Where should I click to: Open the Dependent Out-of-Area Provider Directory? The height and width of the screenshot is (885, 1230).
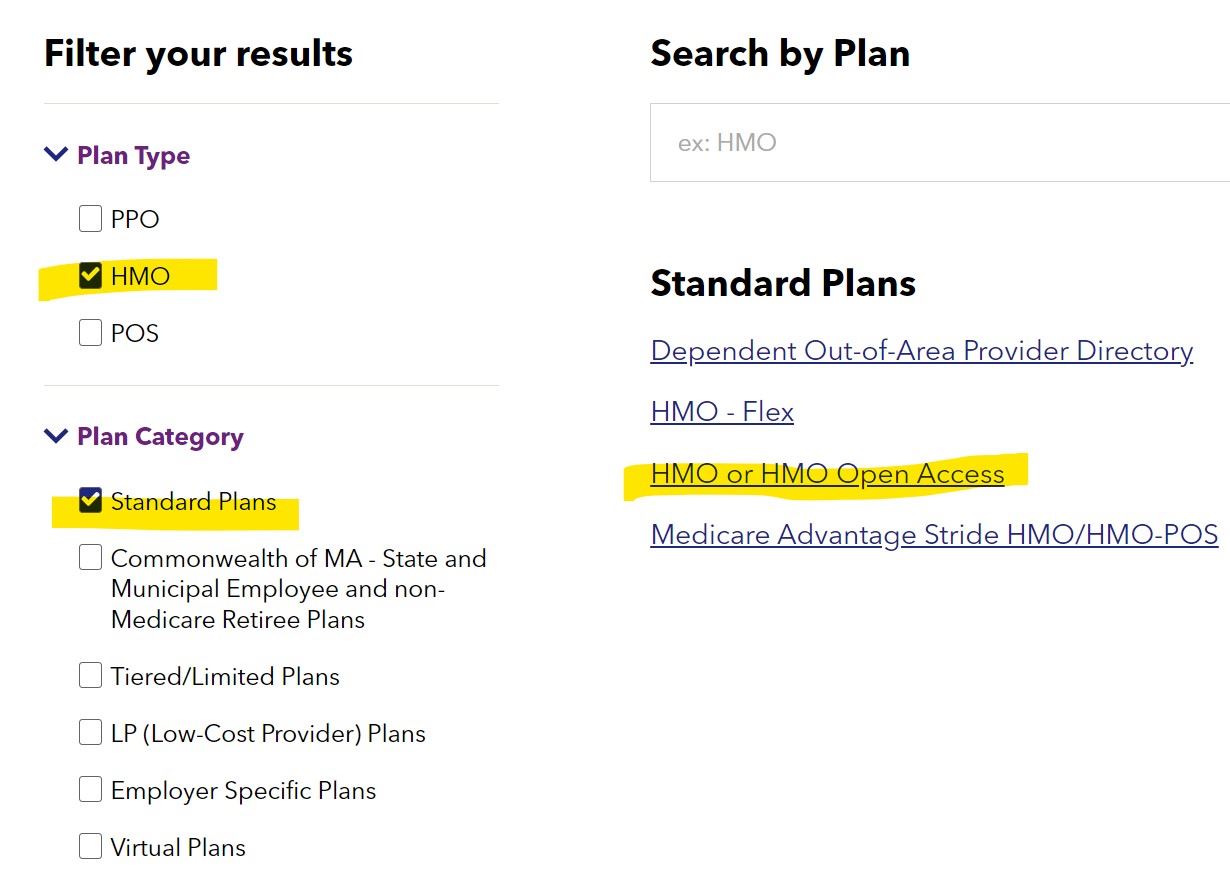coord(921,351)
